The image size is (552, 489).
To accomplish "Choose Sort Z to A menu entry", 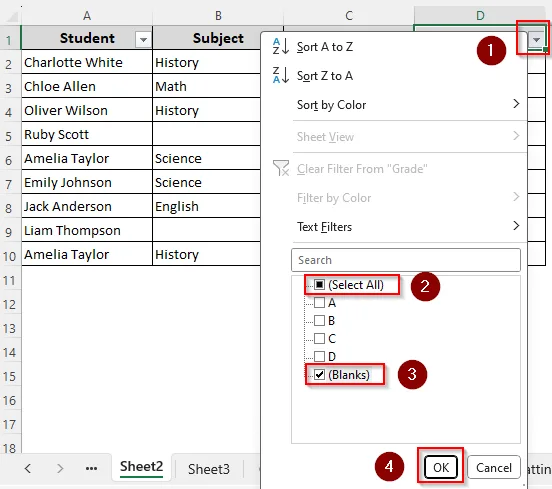I will click(394, 76).
